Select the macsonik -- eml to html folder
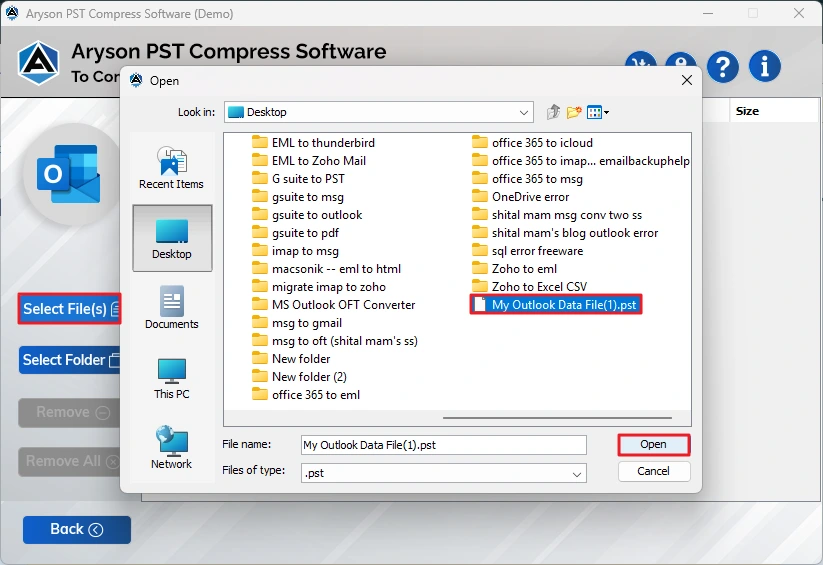The image size is (823, 565). (x=326, y=269)
